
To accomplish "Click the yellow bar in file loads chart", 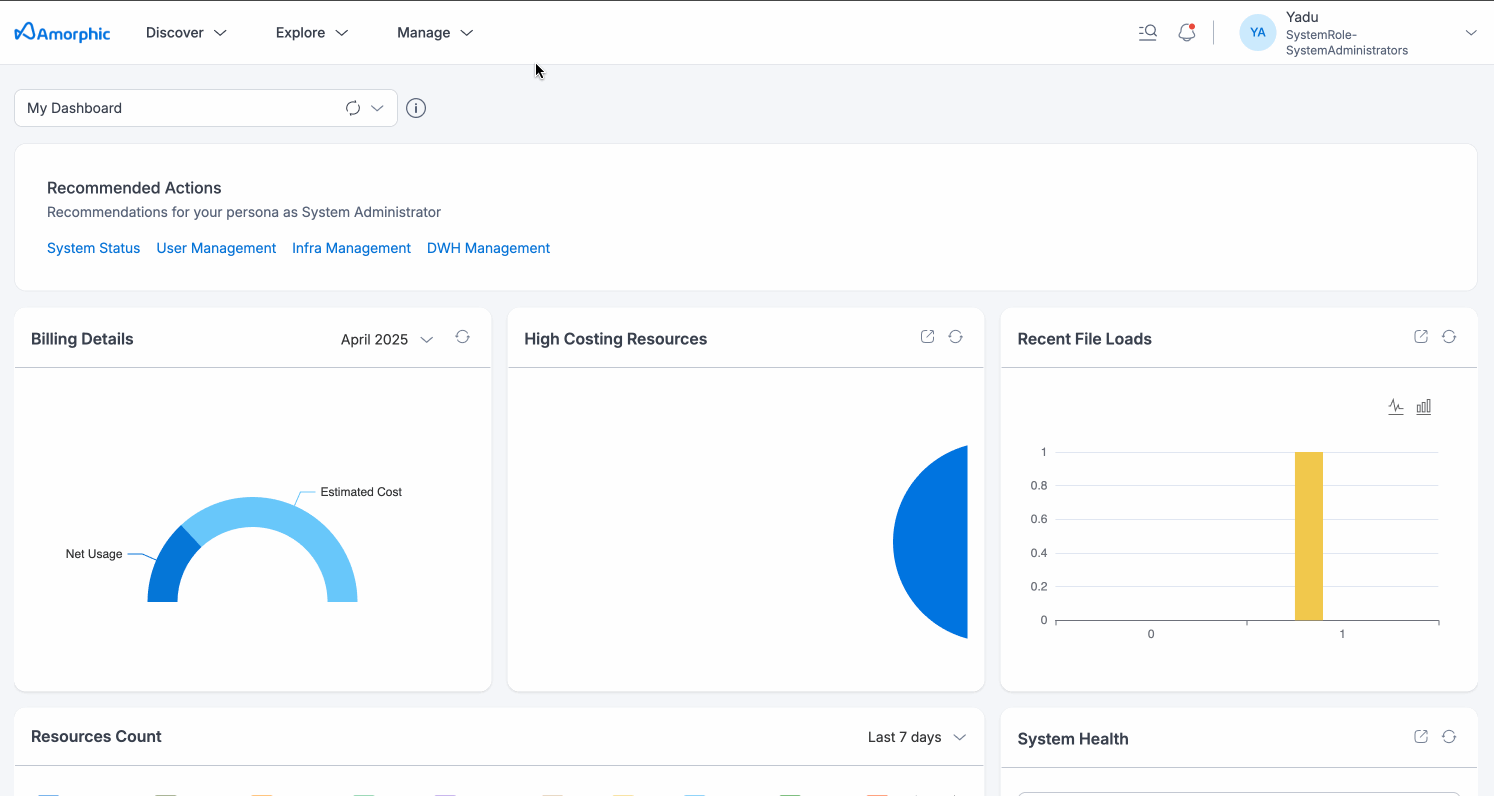I will click(x=1309, y=536).
